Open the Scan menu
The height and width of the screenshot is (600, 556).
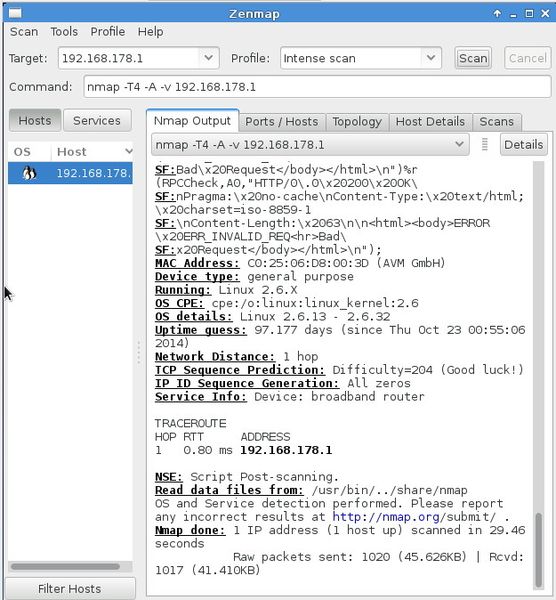[x=24, y=31]
